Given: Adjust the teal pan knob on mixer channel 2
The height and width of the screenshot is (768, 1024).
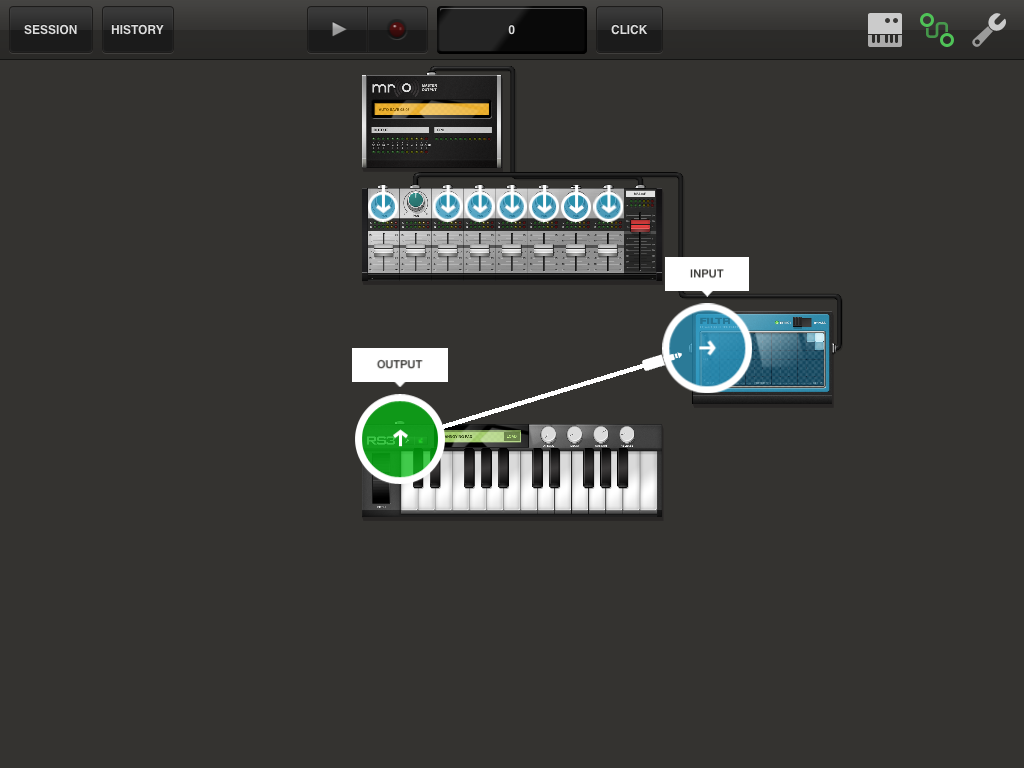Looking at the screenshot, I should tap(415, 202).
